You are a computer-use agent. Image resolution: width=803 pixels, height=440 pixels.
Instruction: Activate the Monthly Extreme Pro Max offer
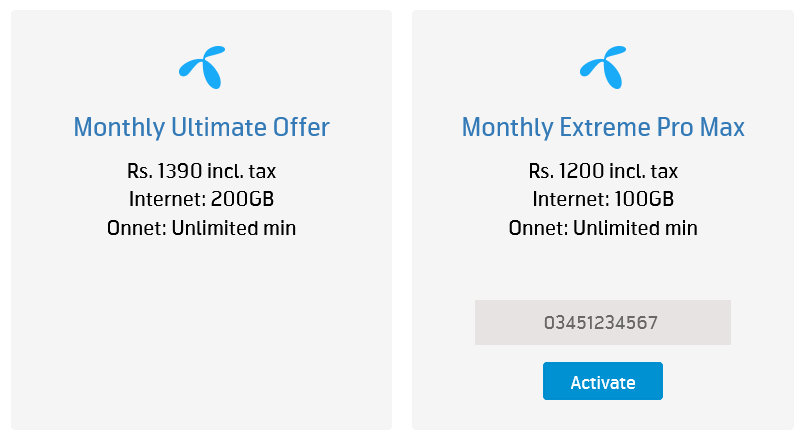[602, 382]
